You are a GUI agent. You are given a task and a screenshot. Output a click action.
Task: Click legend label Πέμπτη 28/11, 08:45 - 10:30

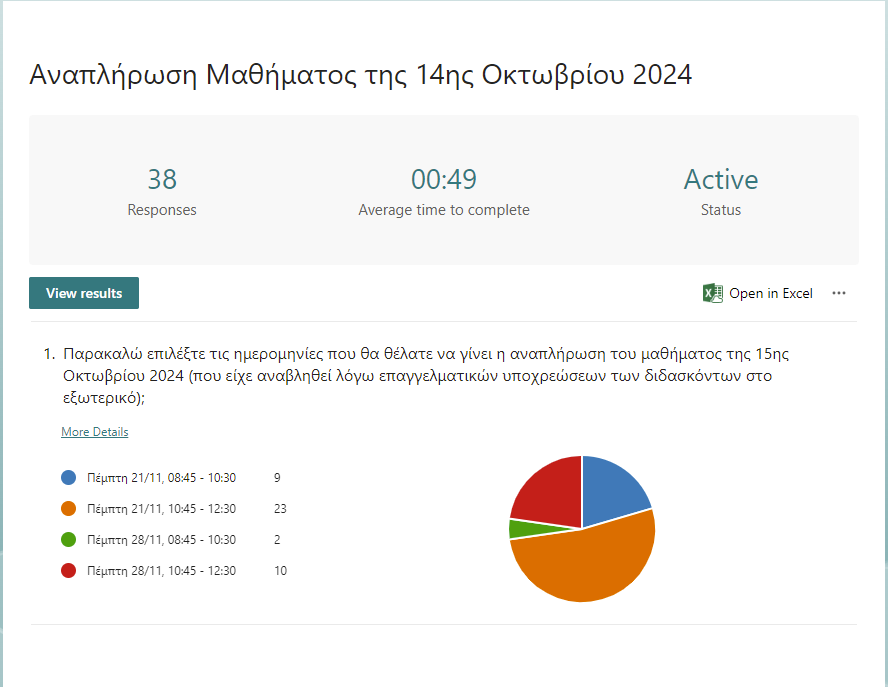161,539
